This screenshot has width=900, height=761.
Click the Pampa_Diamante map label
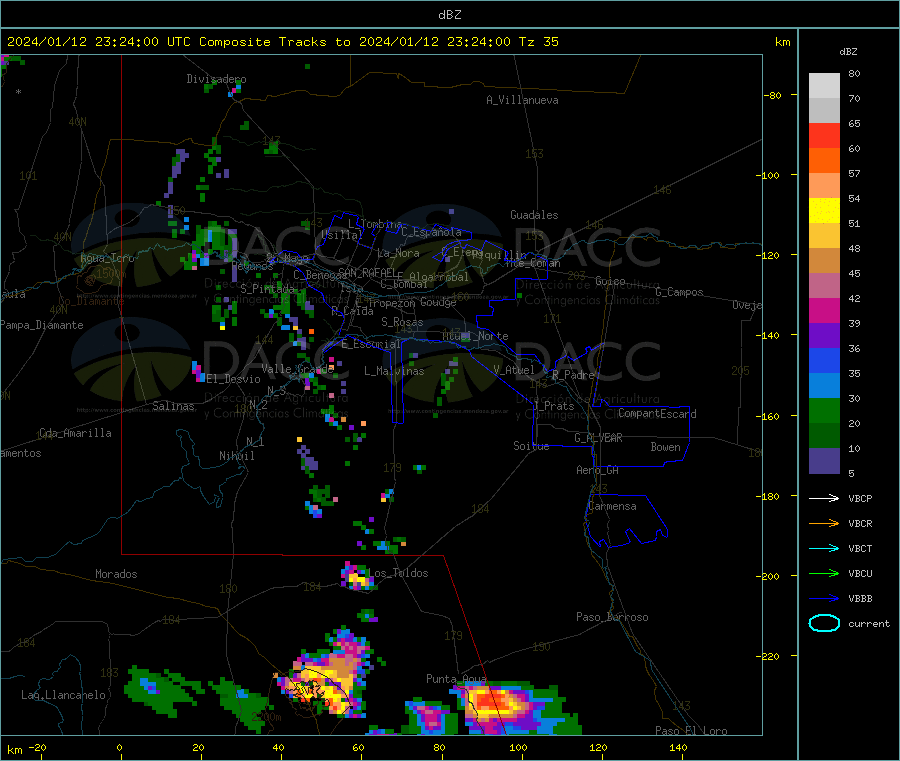[x=42, y=325]
